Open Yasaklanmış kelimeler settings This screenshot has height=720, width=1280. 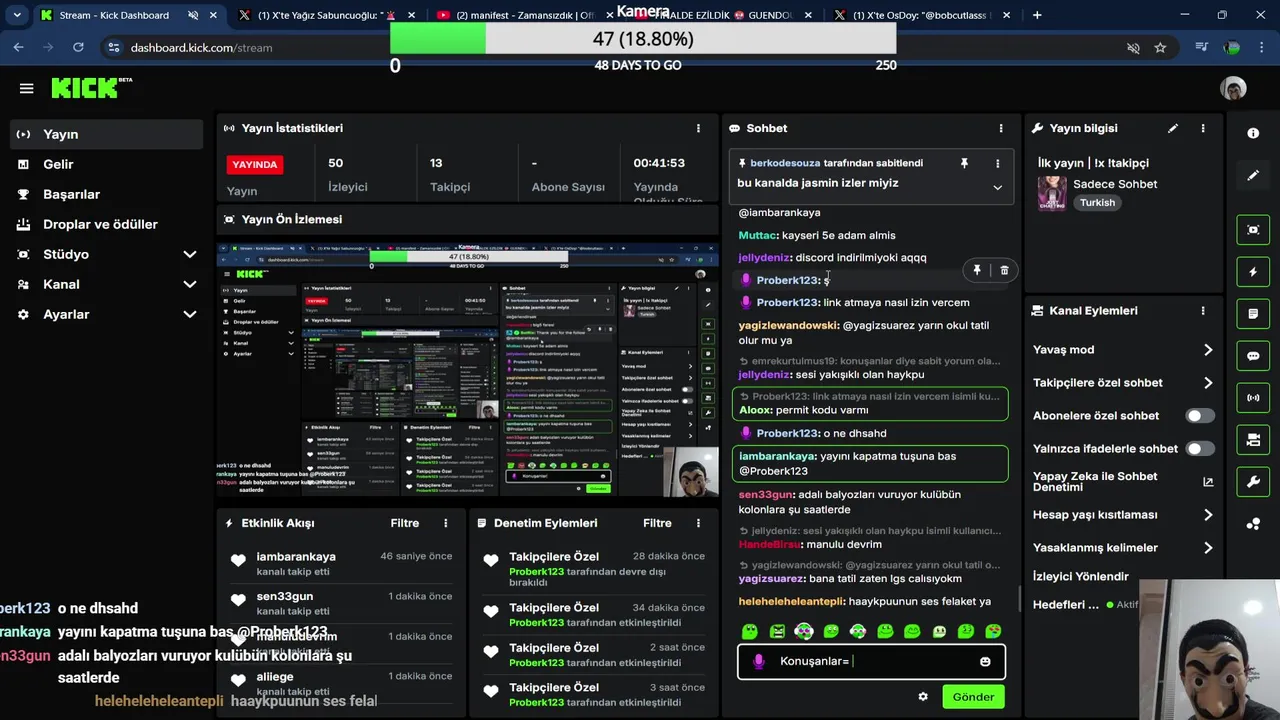pyautogui.click(x=1123, y=547)
